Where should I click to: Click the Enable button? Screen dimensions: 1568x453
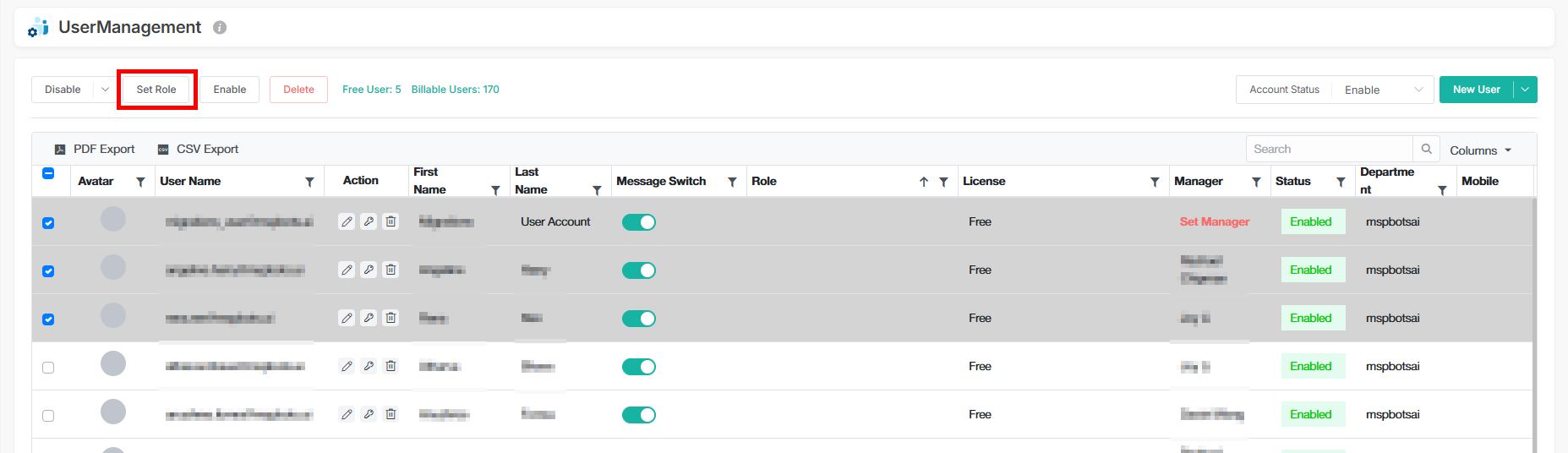pos(230,90)
